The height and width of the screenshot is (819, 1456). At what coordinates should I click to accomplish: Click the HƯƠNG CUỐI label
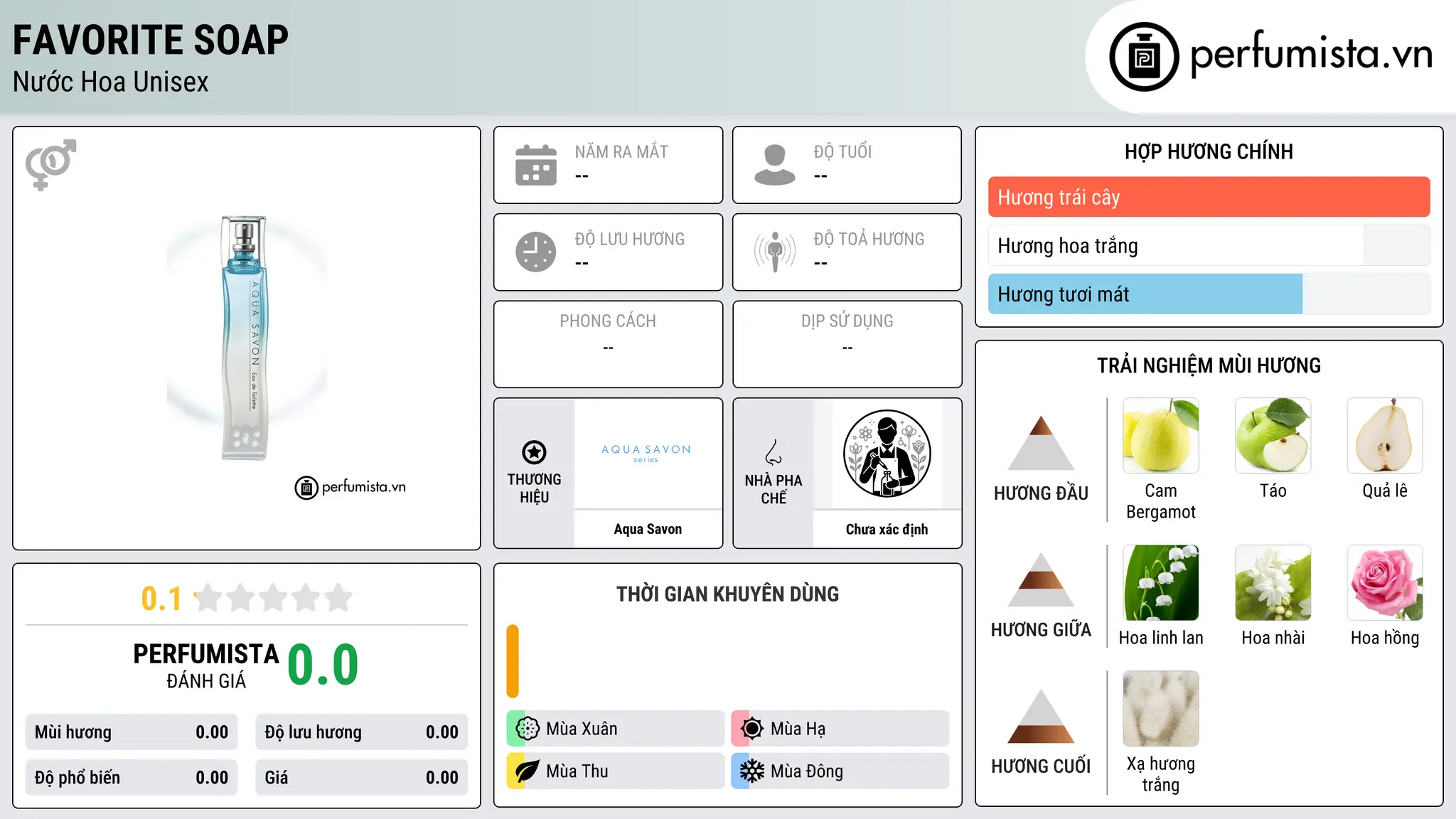pos(1041,766)
